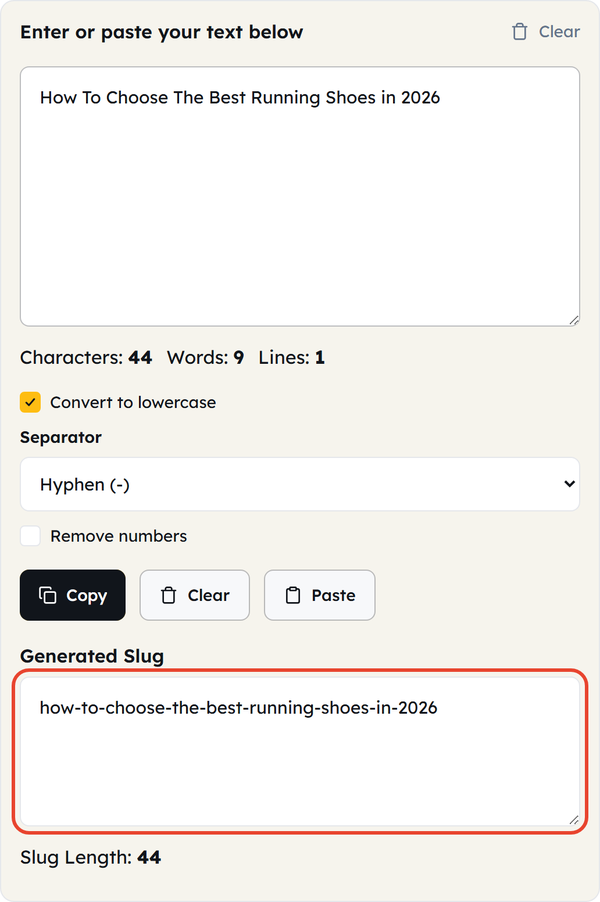The height and width of the screenshot is (902, 600).
Task: Click the "Words: 9" count text
Action: tap(205, 358)
